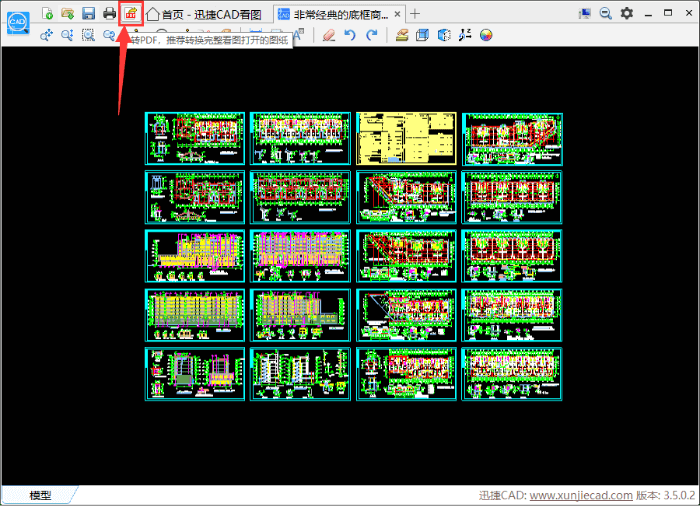The image size is (700, 506).
Task: Click the convert to PDF icon
Action: (x=129, y=13)
